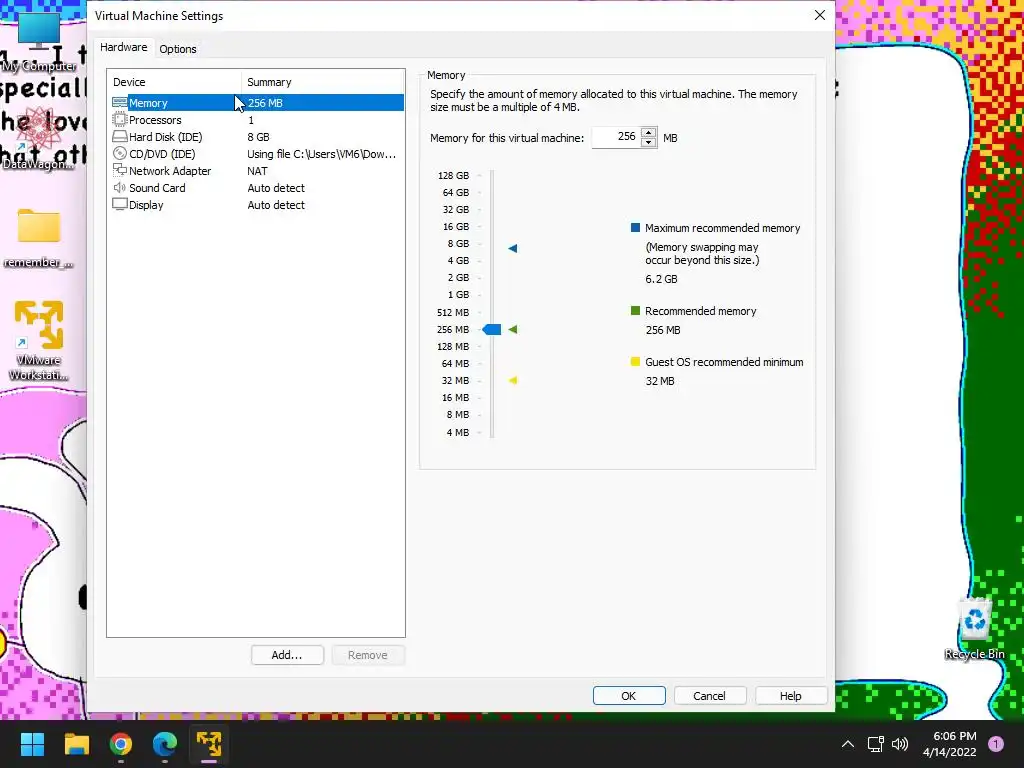1024x768 pixels.
Task: Open Google Chrome from the taskbar
Action: (121, 744)
